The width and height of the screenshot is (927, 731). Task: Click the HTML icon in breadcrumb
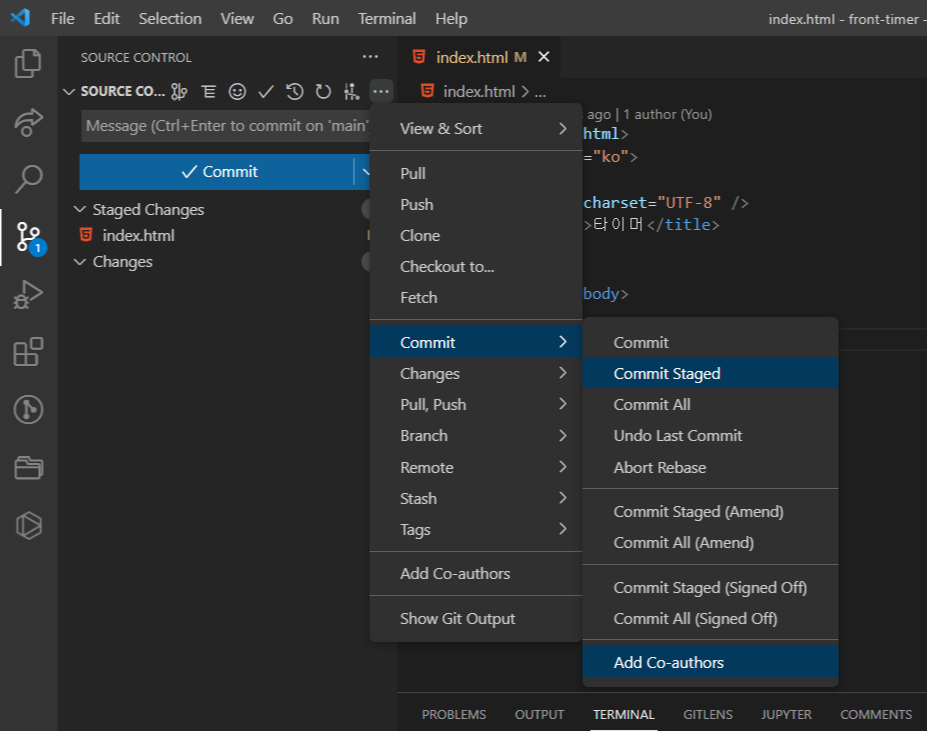427,91
